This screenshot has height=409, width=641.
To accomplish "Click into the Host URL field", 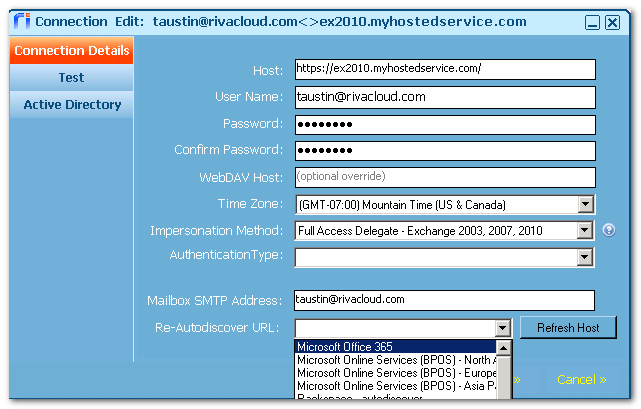I will tap(445, 70).
